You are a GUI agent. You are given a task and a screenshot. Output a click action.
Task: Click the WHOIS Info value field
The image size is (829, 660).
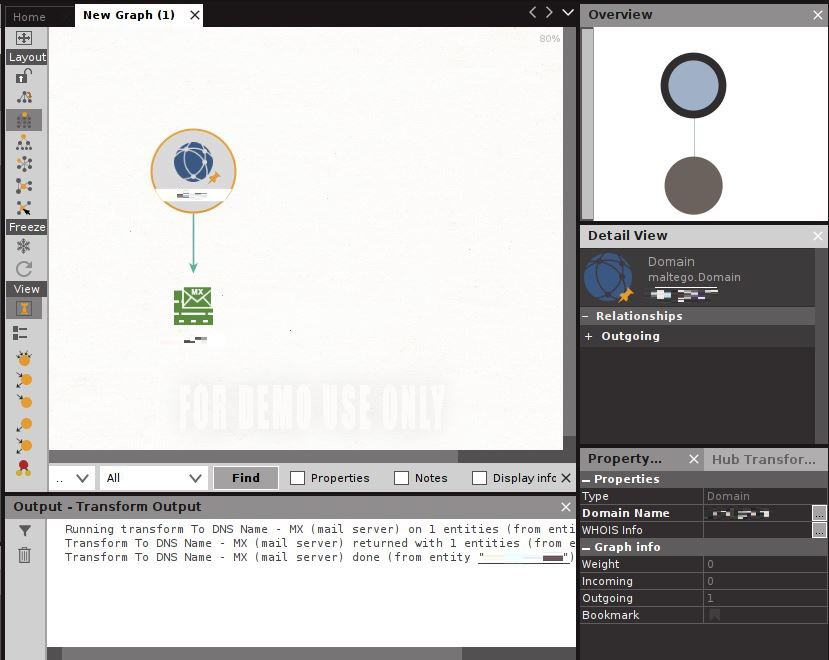click(x=757, y=530)
